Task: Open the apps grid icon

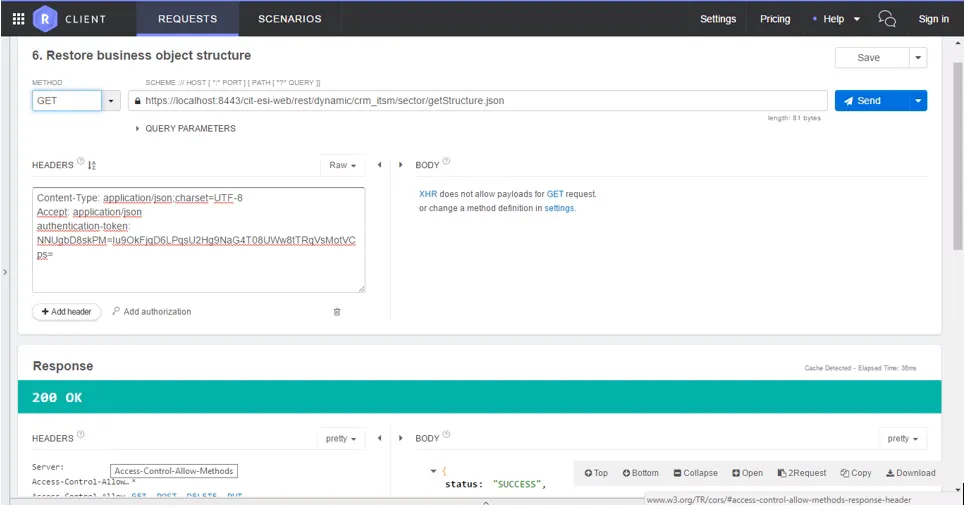Action: coord(19,19)
